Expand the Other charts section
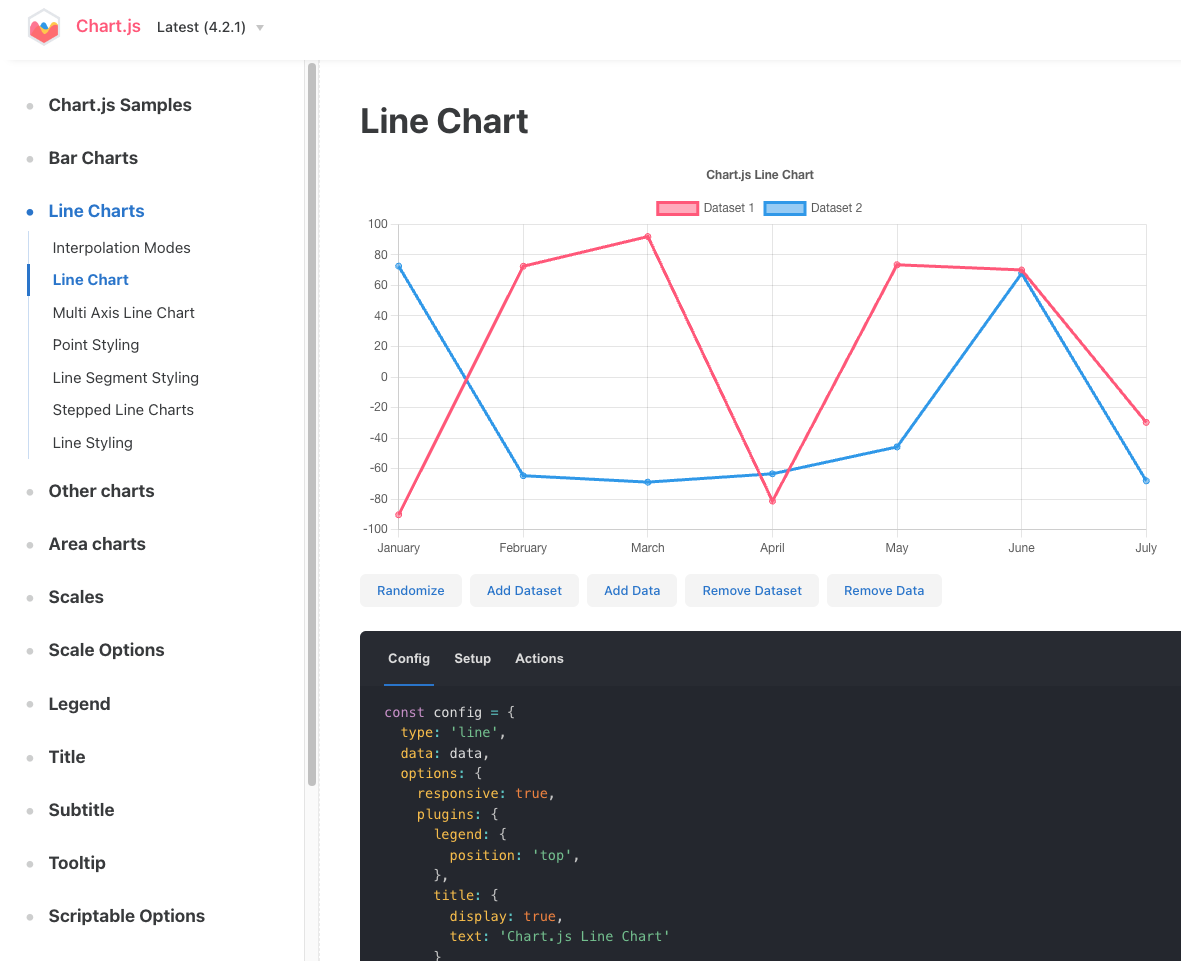This screenshot has height=961, width=1181. click(x=102, y=491)
